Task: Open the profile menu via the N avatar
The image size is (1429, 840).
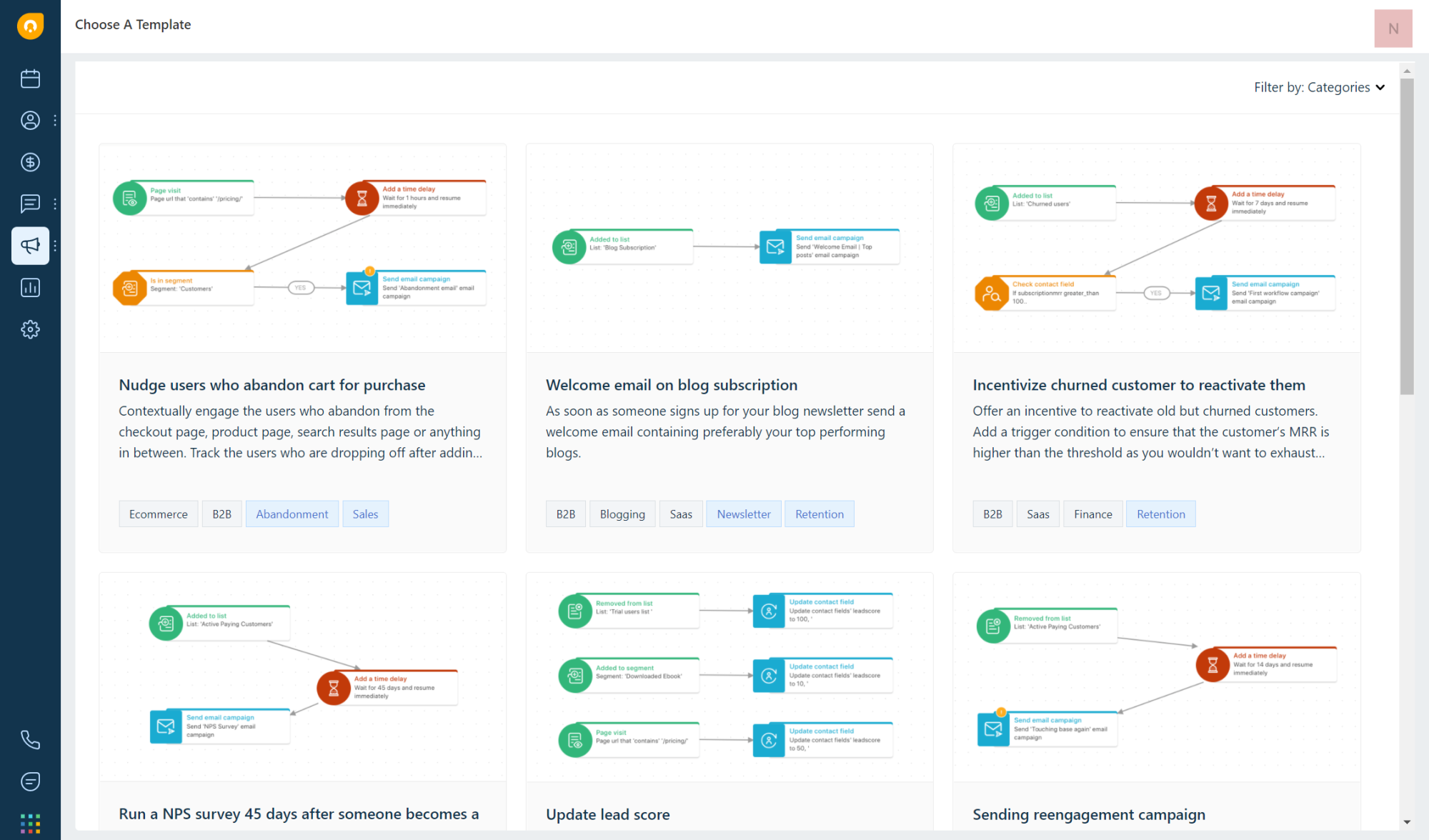Action: 1393,28
